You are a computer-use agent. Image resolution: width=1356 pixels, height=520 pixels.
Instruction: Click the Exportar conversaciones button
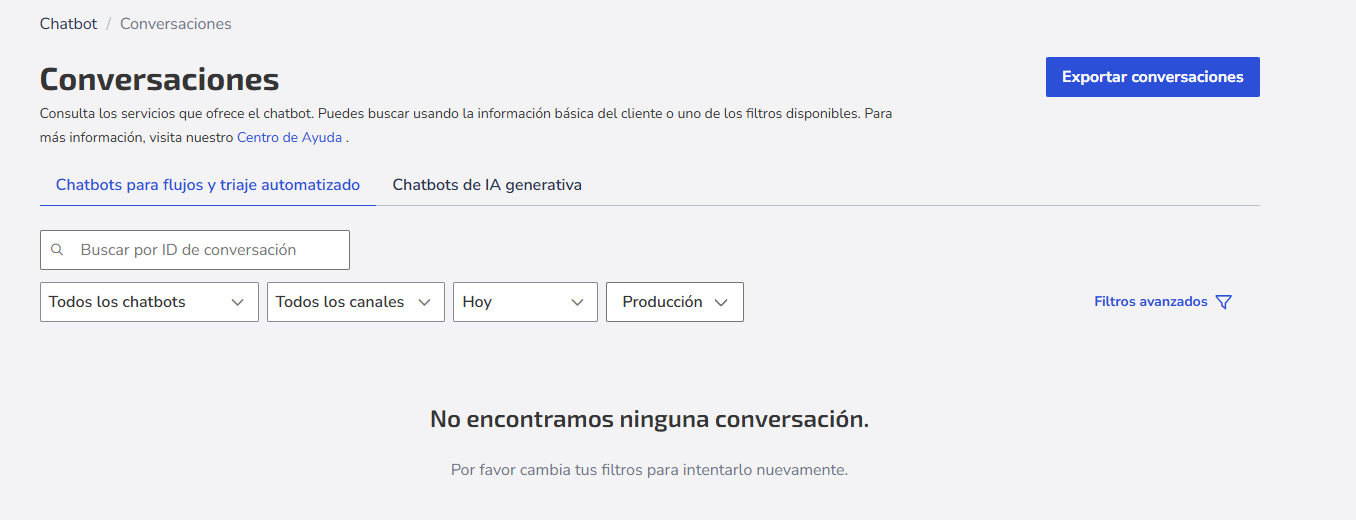pos(1153,77)
